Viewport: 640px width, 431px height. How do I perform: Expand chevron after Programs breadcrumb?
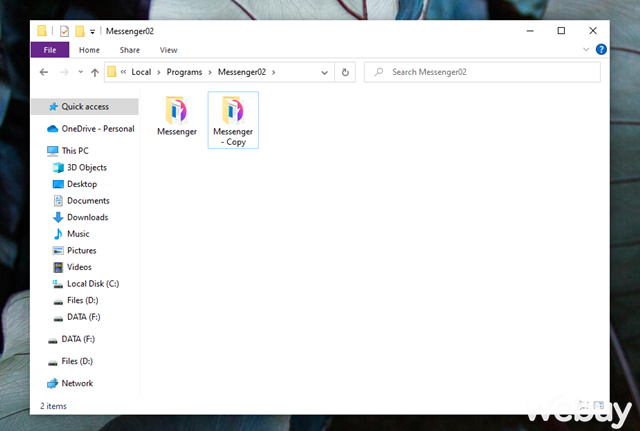pos(210,72)
